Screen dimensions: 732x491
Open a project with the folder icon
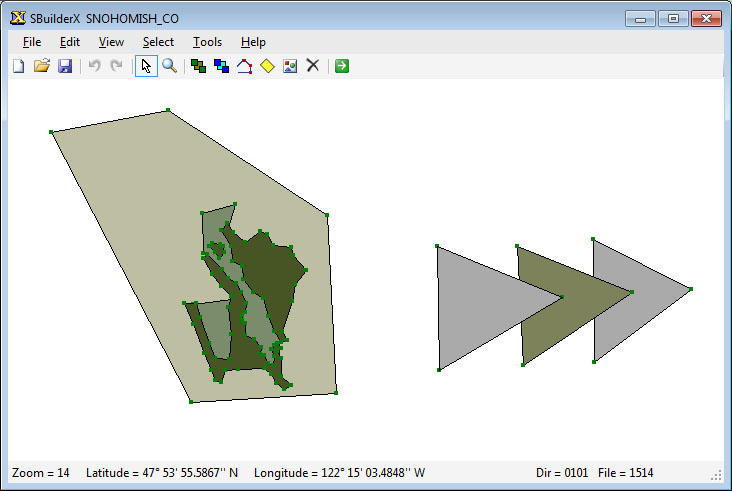pos(42,66)
